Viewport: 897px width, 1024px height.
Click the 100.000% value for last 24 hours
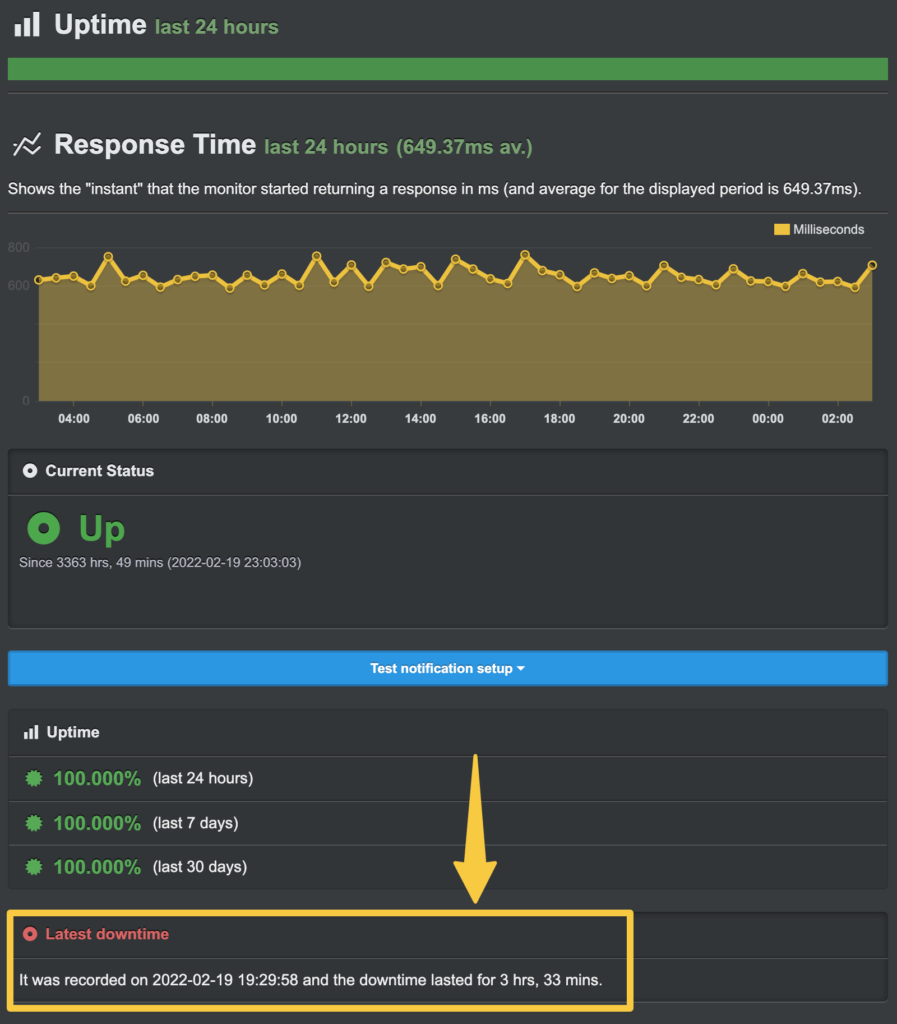pos(97,778)
